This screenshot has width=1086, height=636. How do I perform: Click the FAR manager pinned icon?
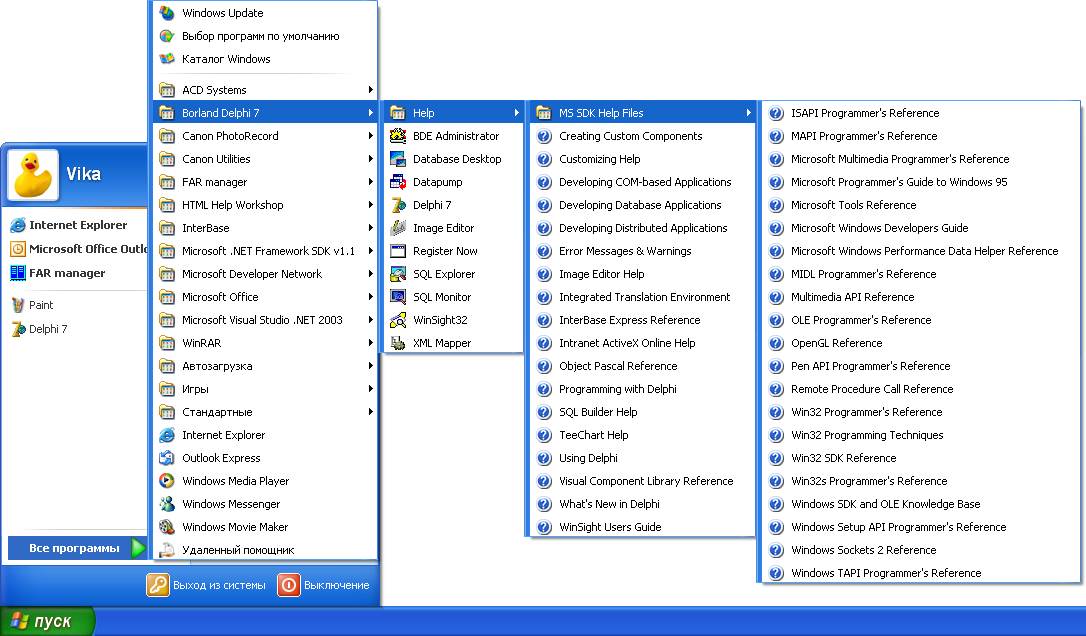pyautogui.click(x=18, y=273)
